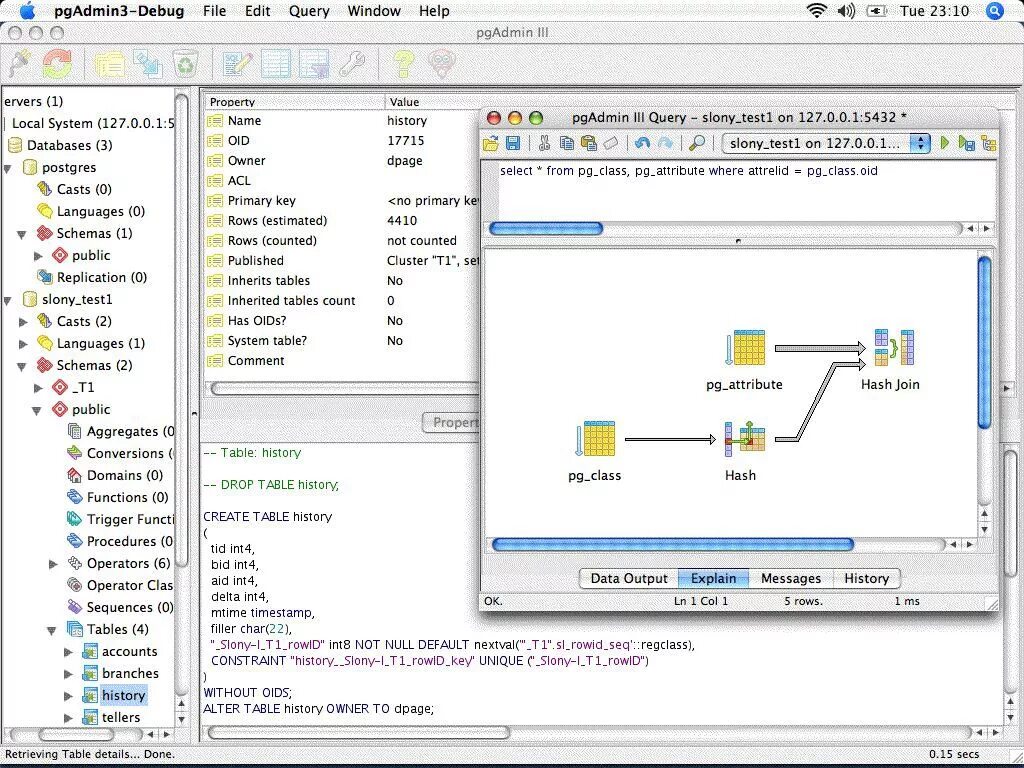The width and height of the screenshot is (1024, 768).
Task: Open the Window menu
Action: pyautogui.click(x=374, y=11)
